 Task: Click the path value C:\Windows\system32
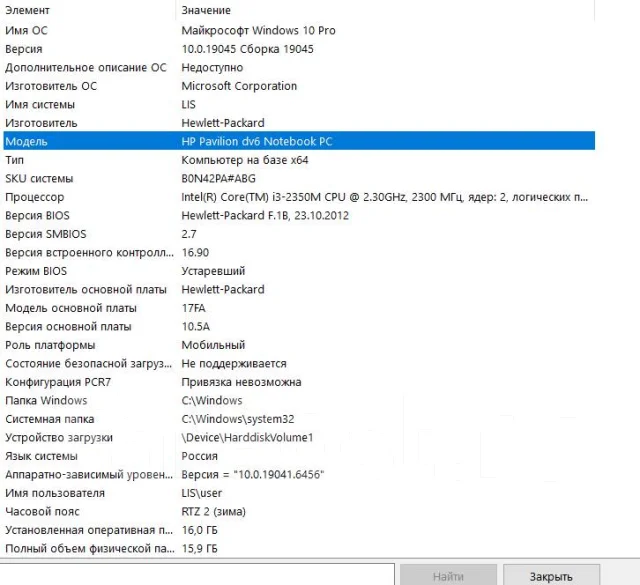(238, 419)
